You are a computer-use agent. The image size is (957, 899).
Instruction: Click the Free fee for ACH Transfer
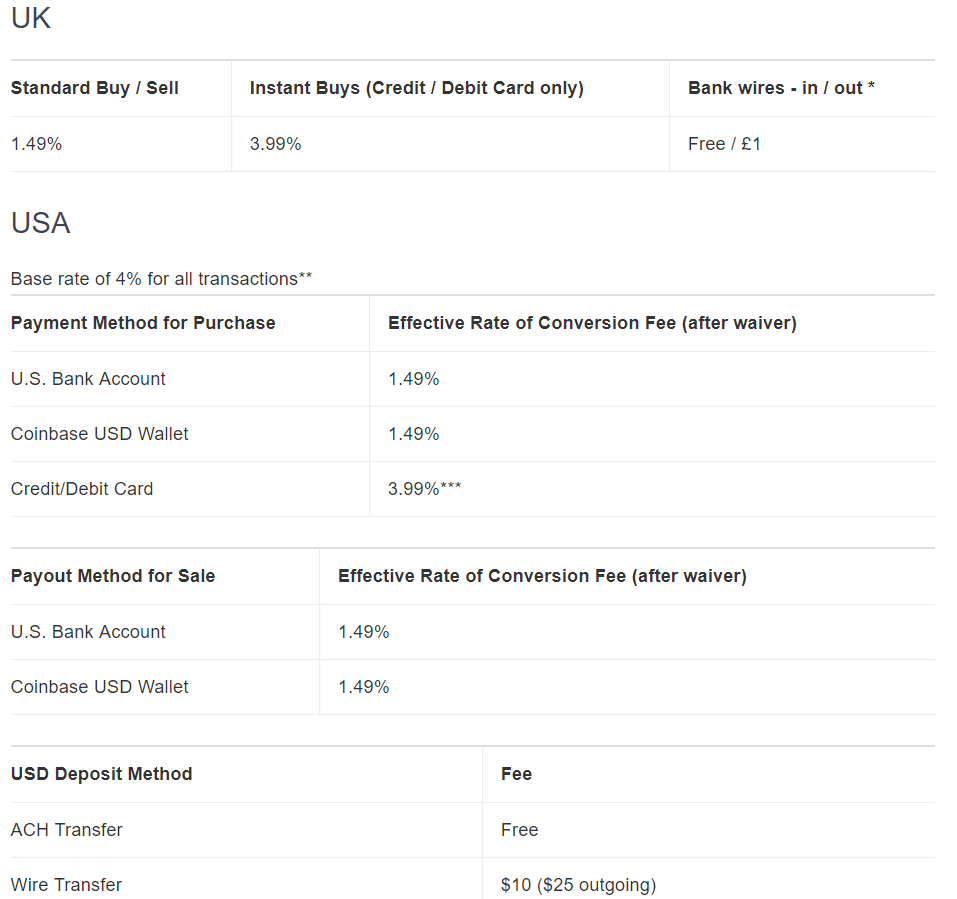point(519,830)
